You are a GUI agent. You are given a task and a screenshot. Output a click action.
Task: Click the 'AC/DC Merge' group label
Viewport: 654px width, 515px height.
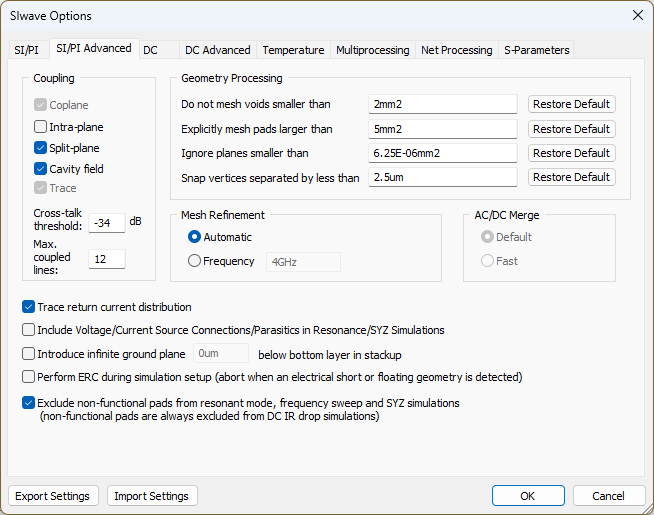pos(506,215)
